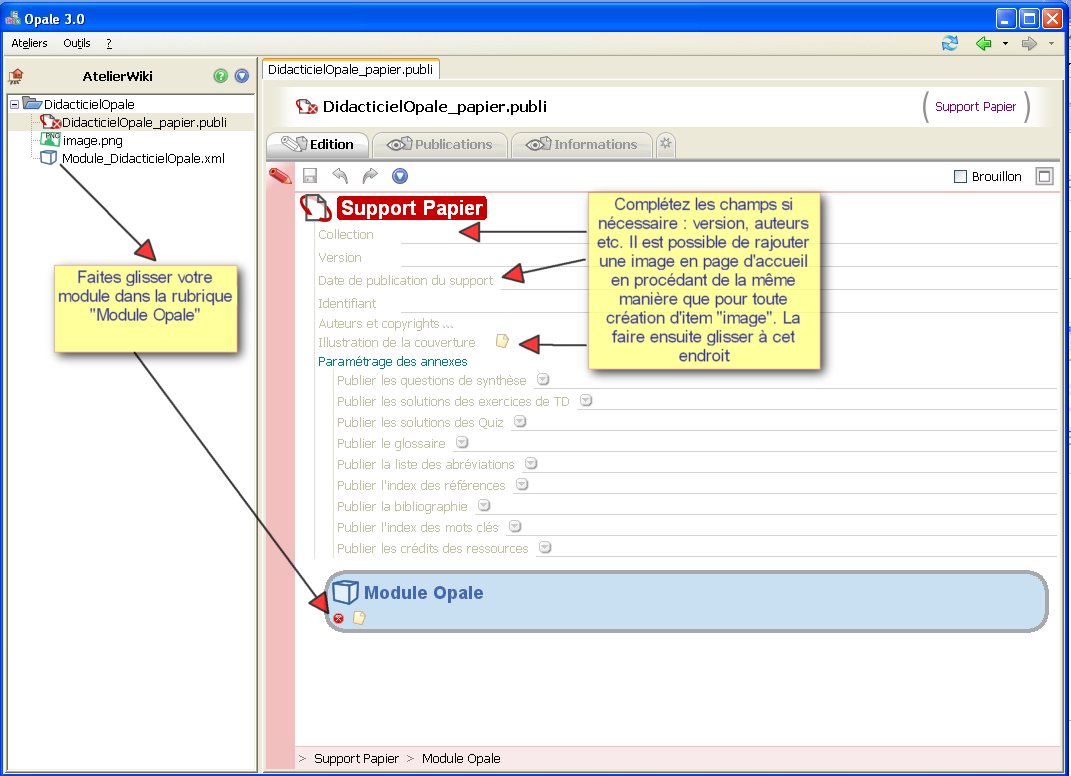
Task: Minimize the Opale 3.0 window
Action: tap(1006, 18)
